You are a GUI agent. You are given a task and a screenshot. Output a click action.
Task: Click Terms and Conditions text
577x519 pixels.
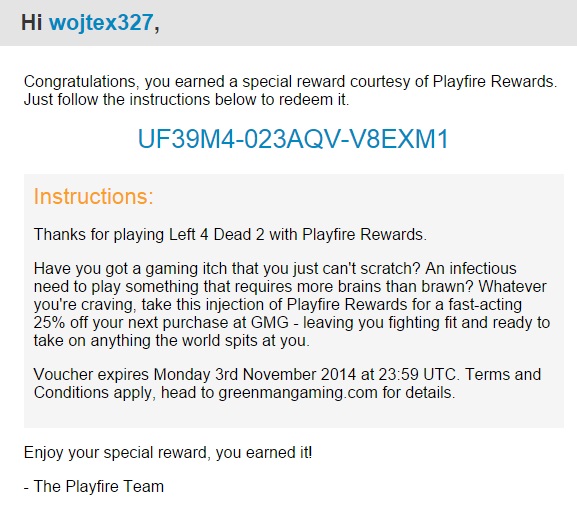click(287, 384)
